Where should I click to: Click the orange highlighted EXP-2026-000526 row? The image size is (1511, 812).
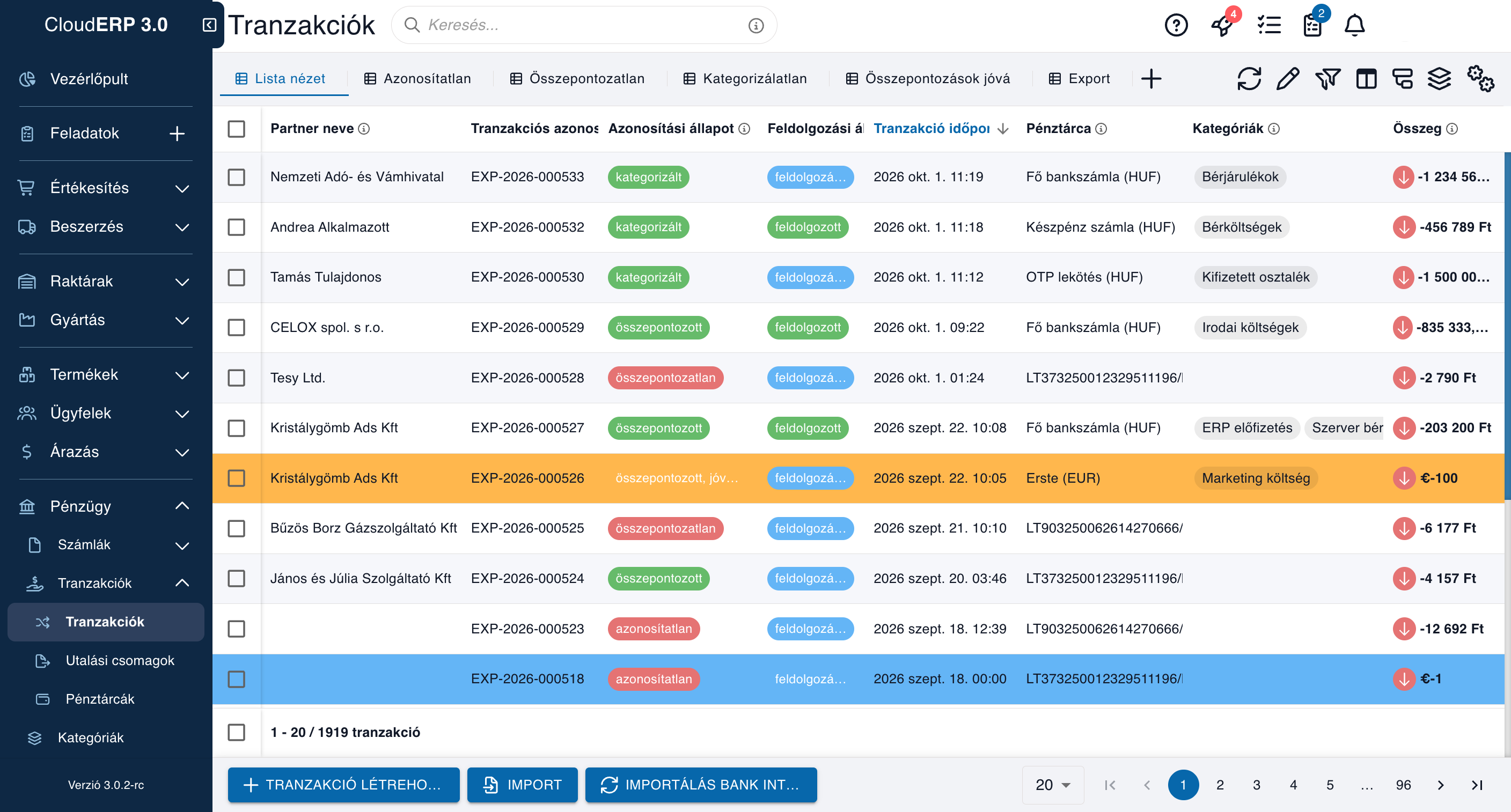pos(858,478)
